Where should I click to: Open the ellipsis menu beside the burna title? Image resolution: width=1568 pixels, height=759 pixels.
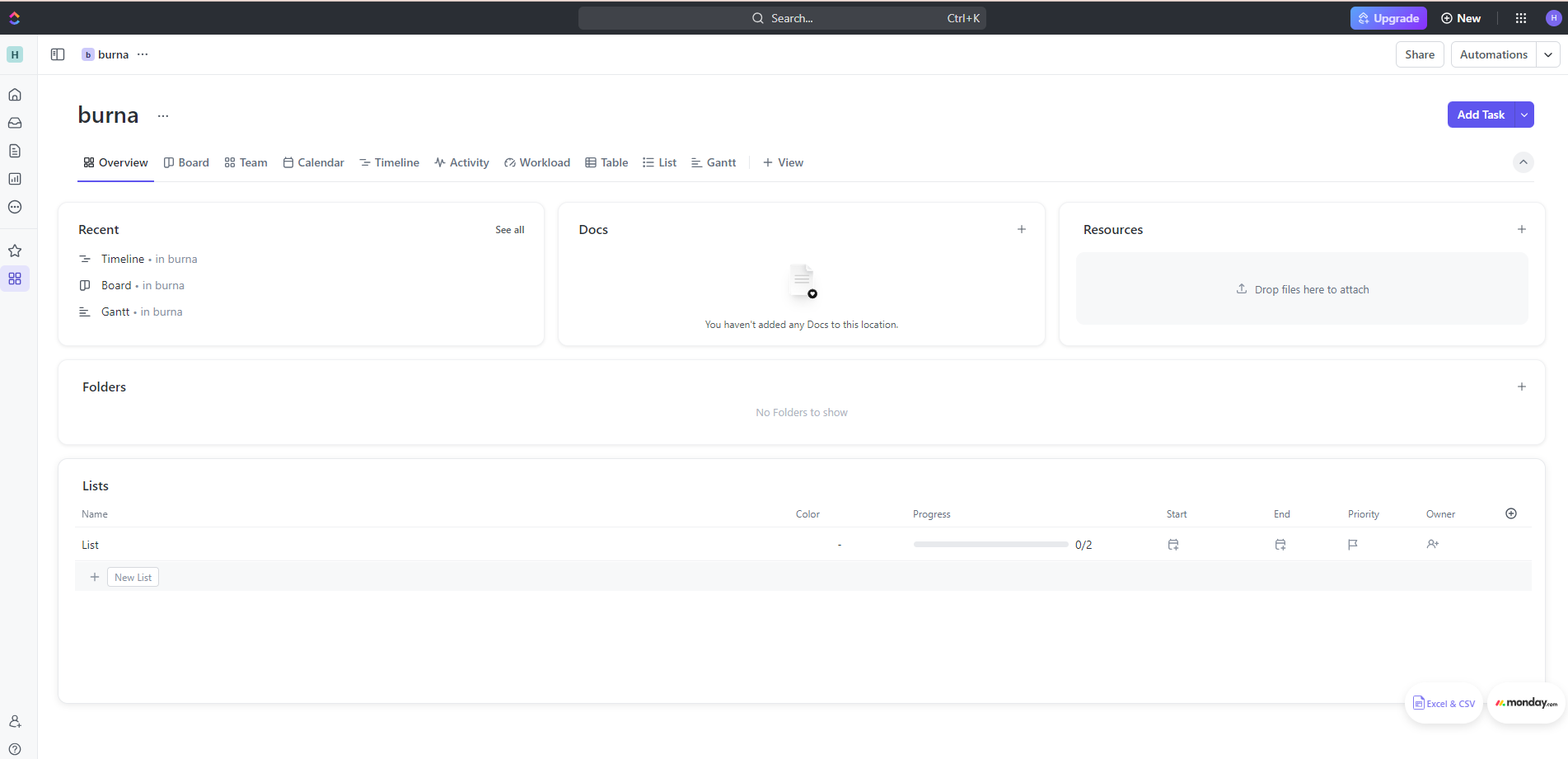point(163,116)
